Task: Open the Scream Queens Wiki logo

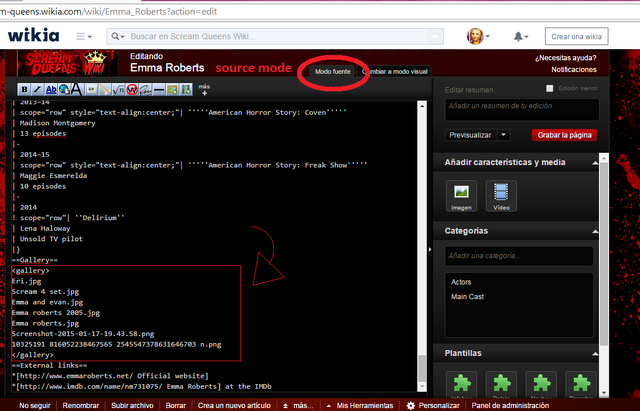Action: (68, 64)
